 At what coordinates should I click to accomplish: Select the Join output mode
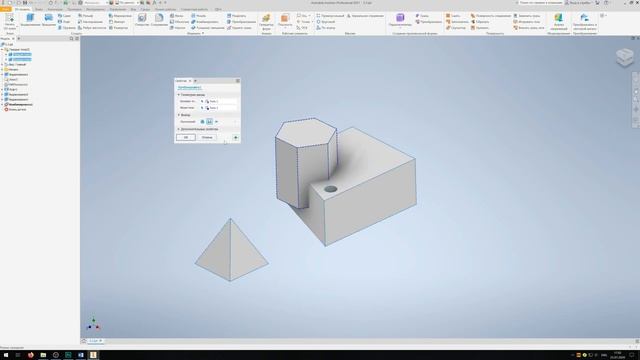(202, 122)
